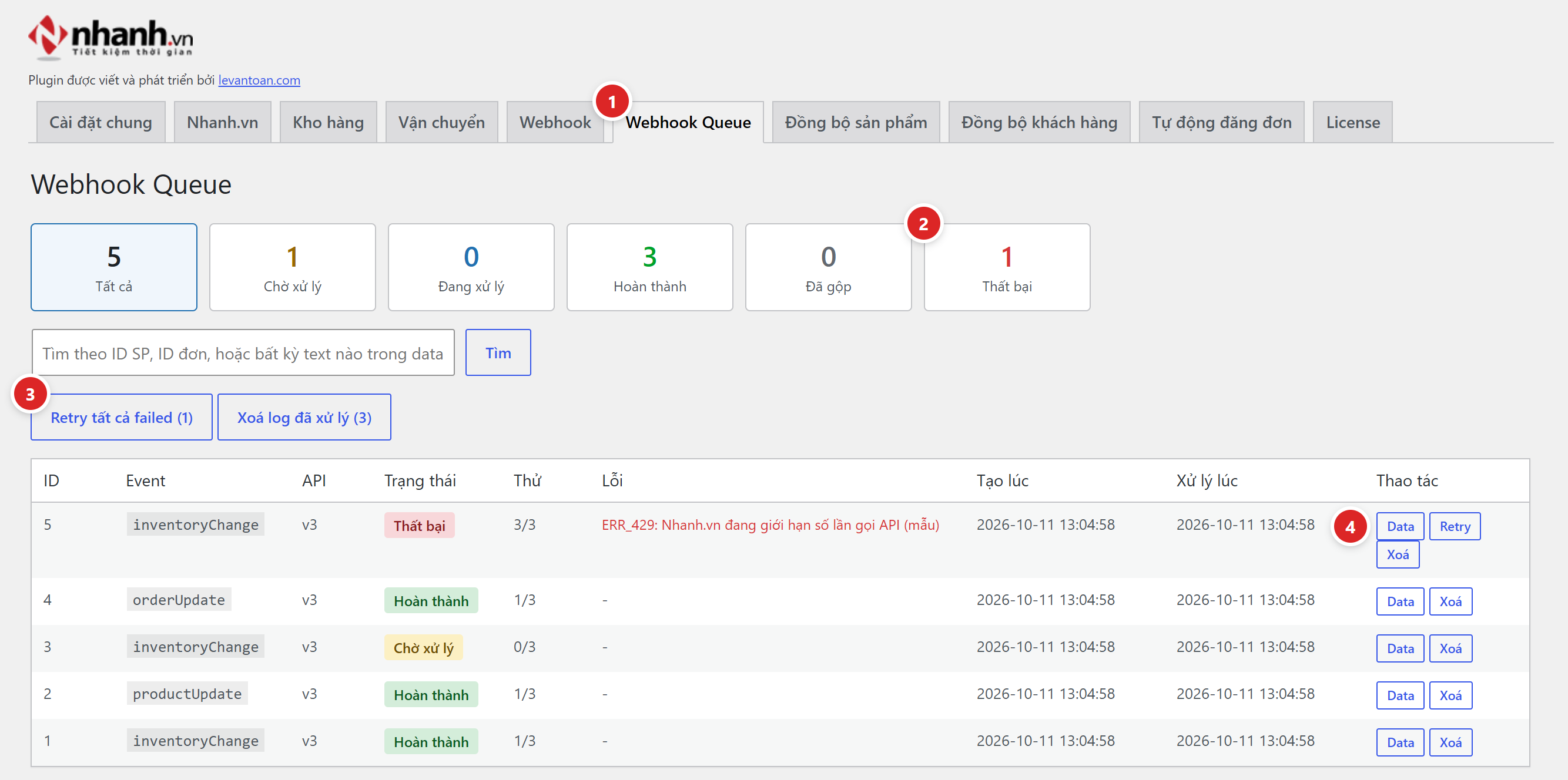Show Đã gộp items card

tap(828, 267)
